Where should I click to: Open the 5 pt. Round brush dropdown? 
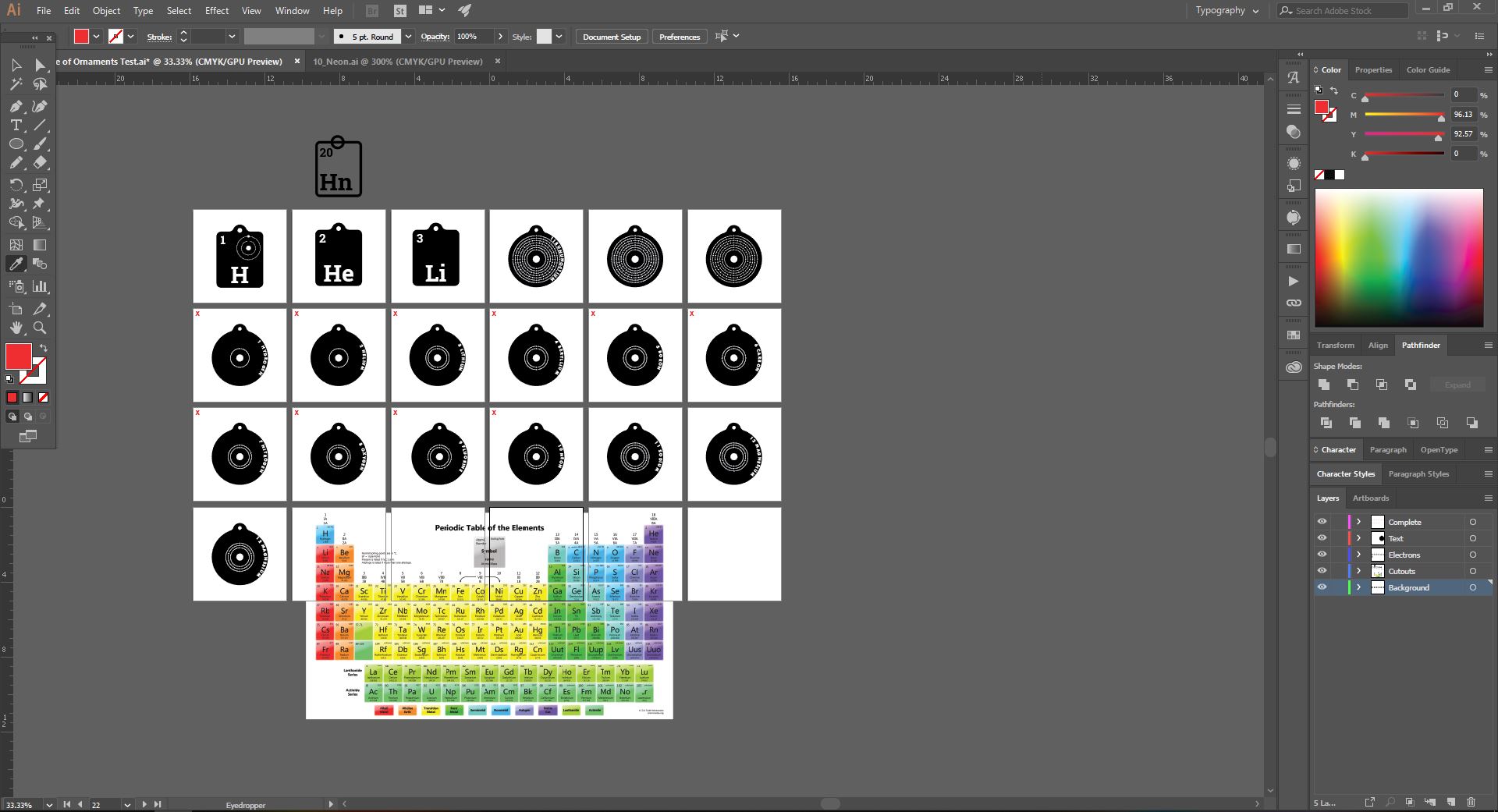pos(408,37)
